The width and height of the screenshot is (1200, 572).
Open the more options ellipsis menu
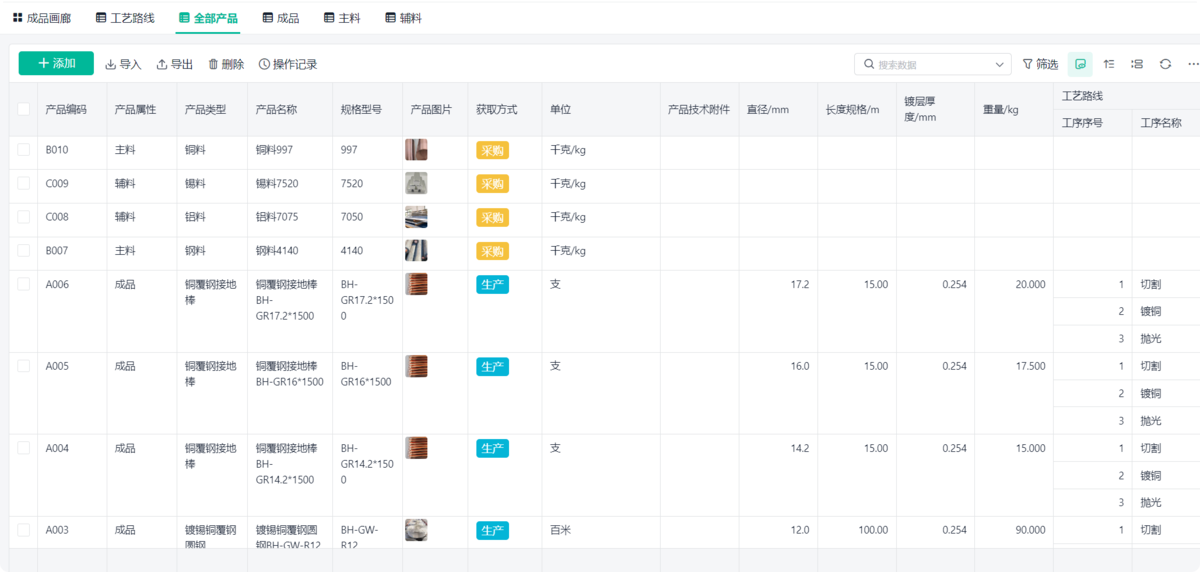[x=1193, y=64]
